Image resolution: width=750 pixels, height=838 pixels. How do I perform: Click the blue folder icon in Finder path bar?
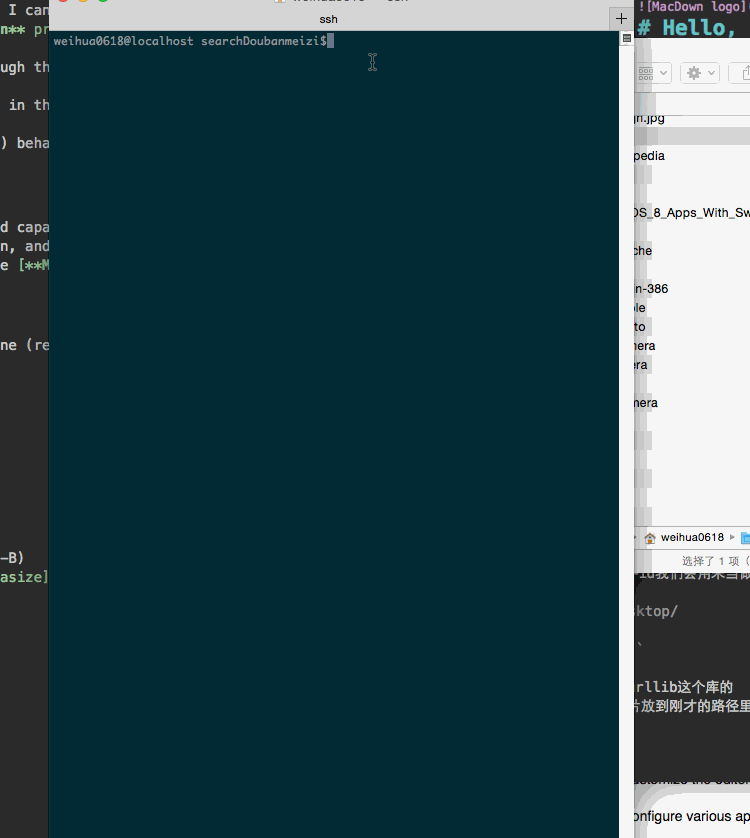[745, 538]
